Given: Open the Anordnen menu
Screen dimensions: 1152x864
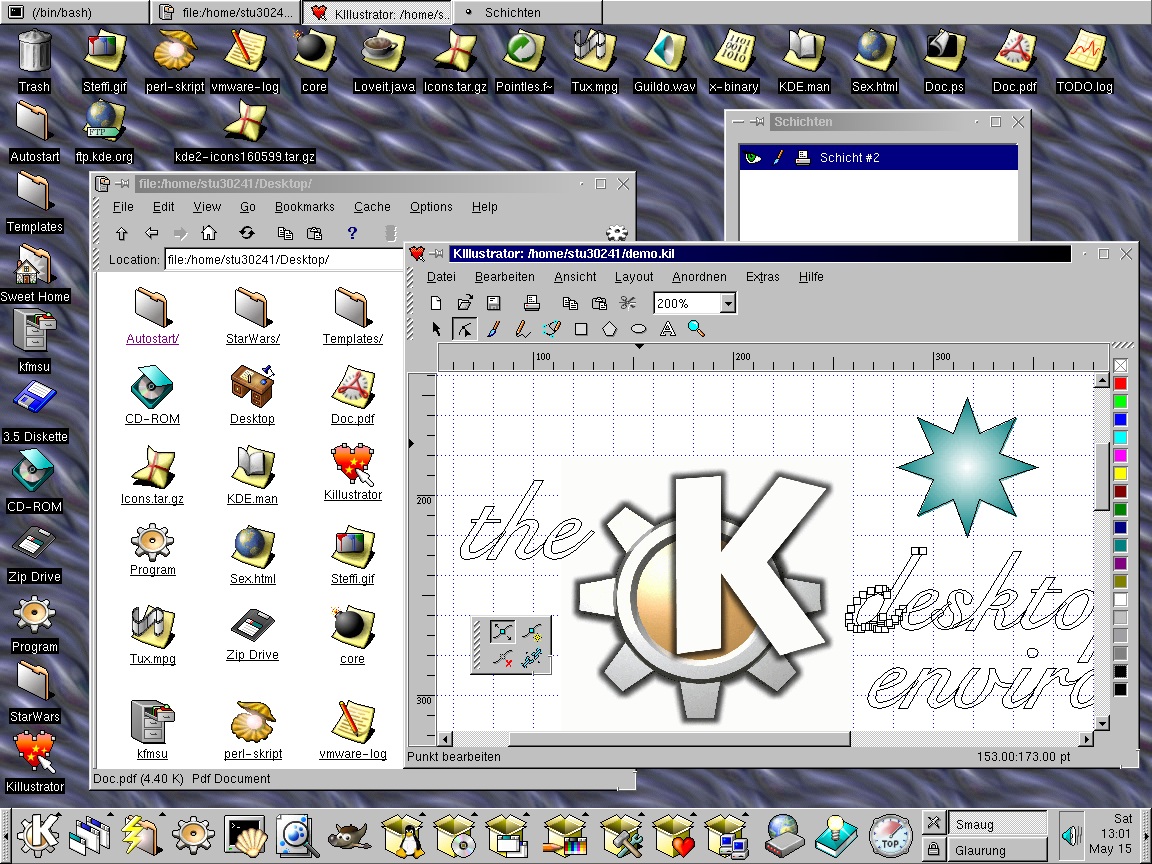Looking at the screenshot, I should (699, 277).
